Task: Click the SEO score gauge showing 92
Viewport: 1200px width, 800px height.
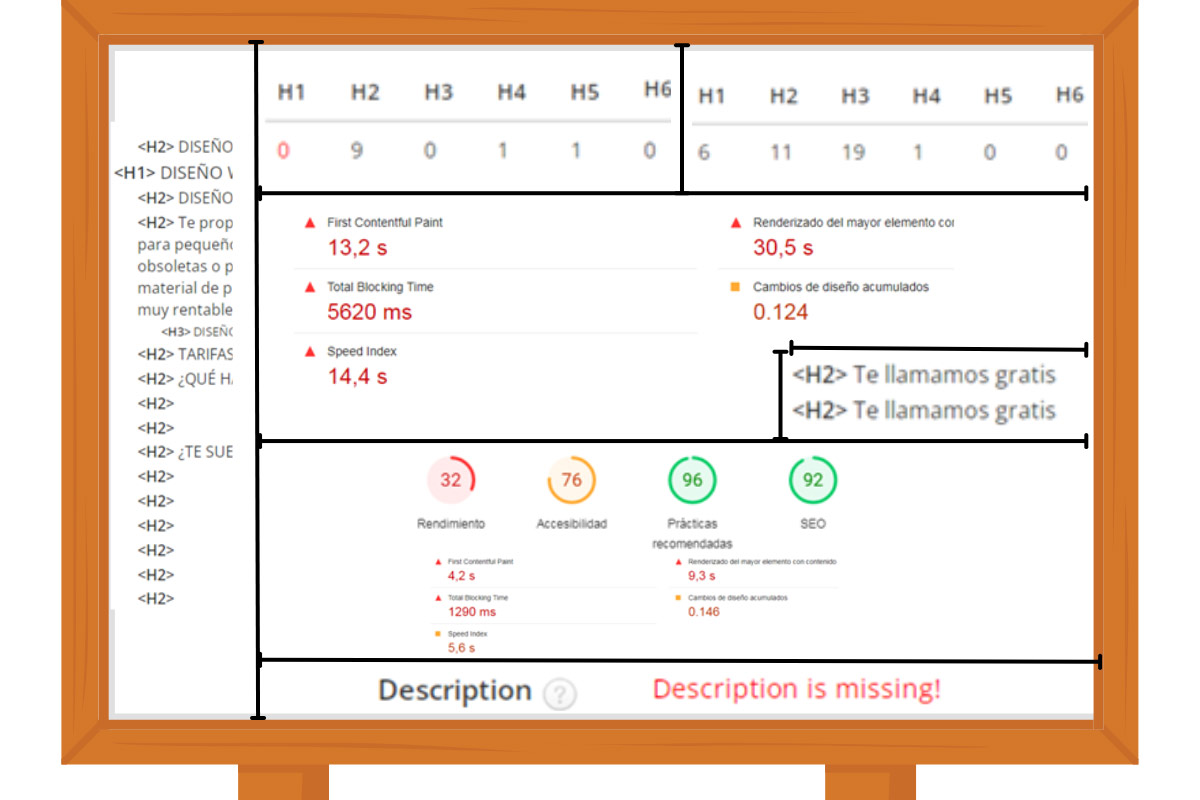Action: pos(813,480)
